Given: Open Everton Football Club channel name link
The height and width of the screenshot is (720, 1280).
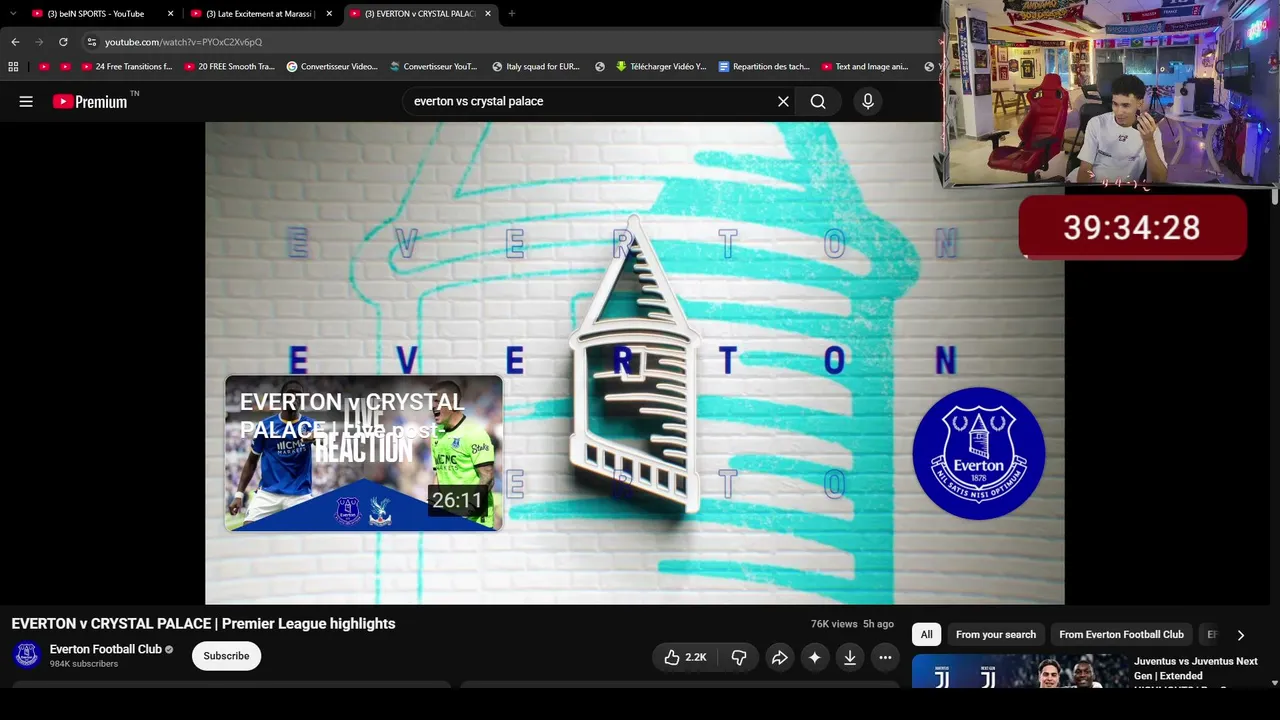Looking at the screenshot, I should tap(106, 649).
